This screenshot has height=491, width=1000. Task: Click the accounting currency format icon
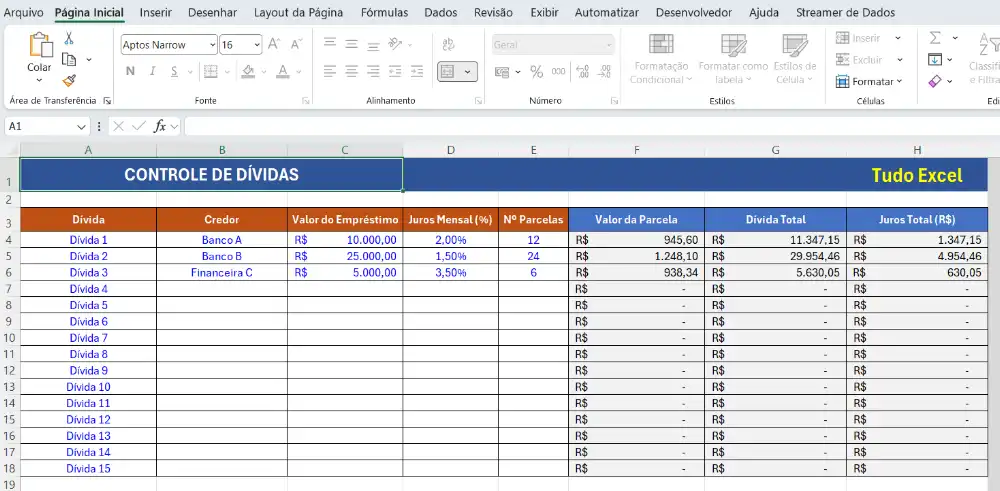502,71
